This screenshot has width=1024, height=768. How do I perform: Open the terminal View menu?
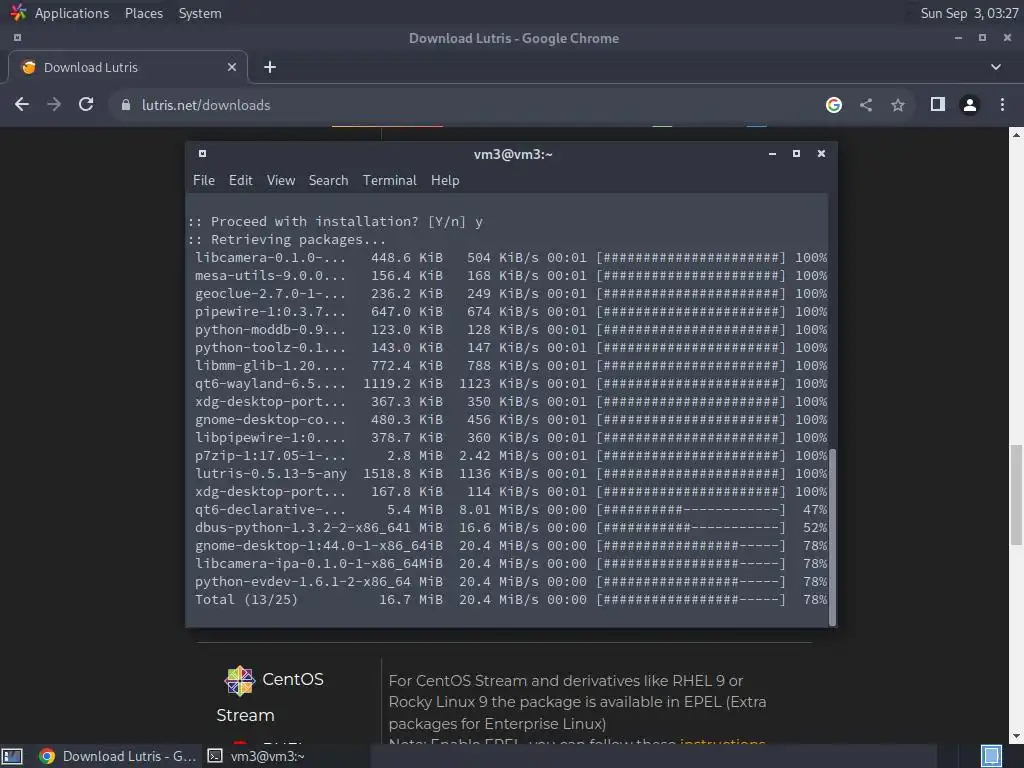(x=281, y=180)
